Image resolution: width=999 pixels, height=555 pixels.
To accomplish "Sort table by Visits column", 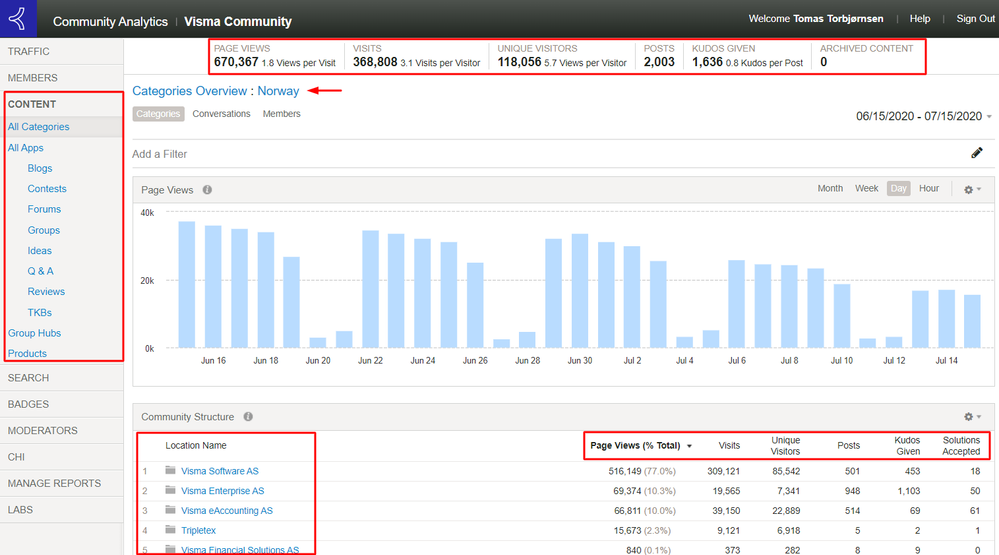I will (x=729, y=445).
